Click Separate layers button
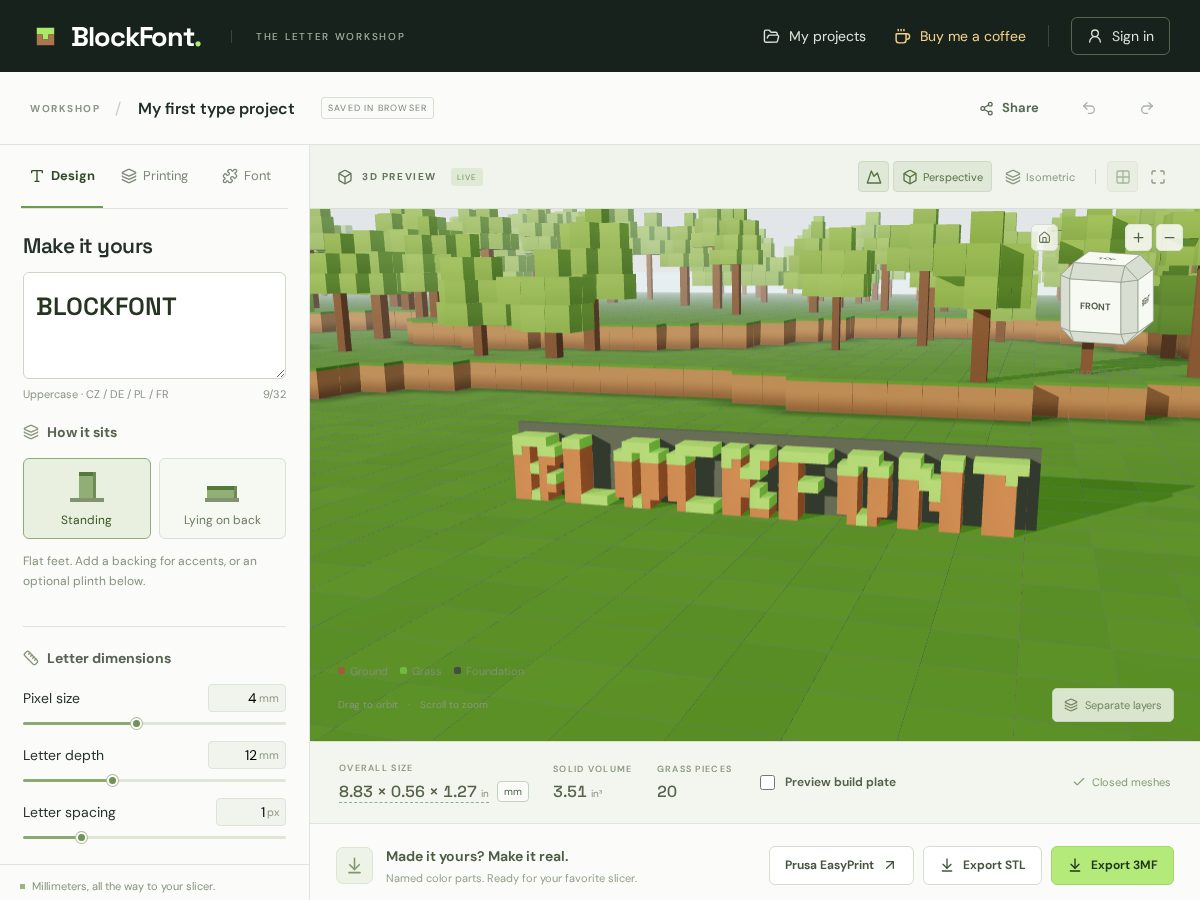The width and height of the screenshot is (1200, 900). click(x=1113, y=705)
